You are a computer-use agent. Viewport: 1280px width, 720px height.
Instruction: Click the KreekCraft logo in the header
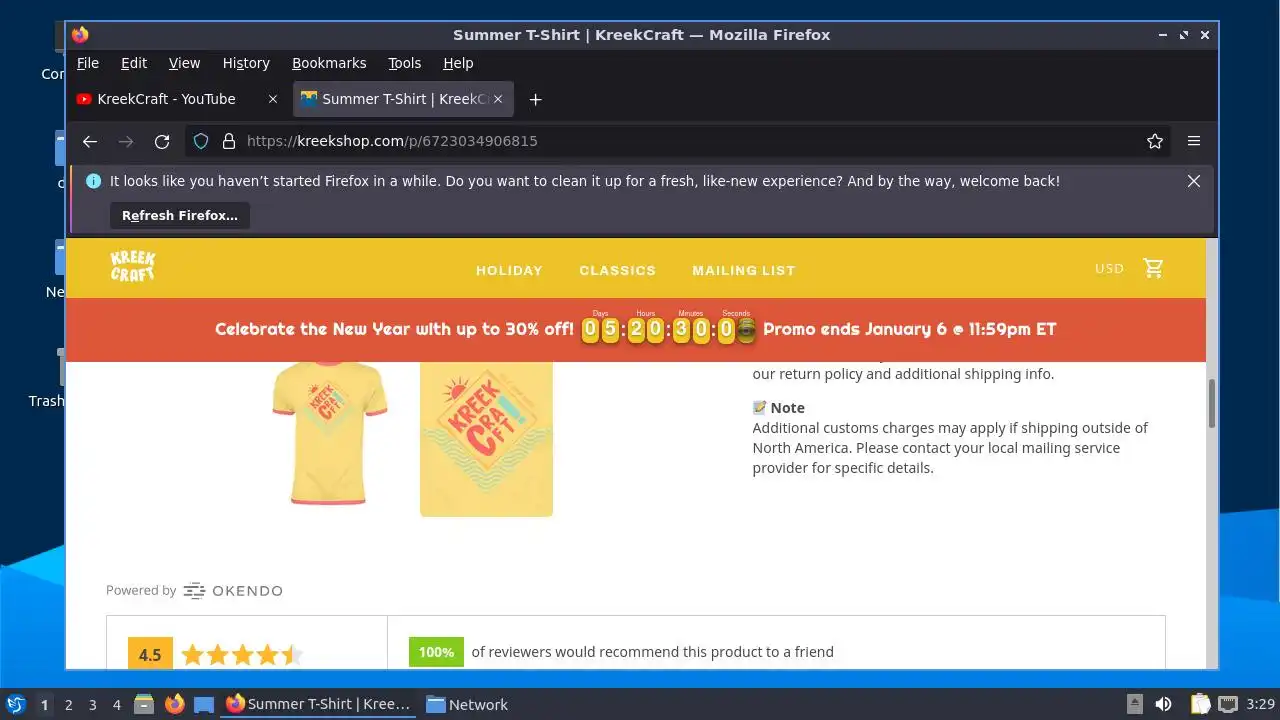[132, 267]
